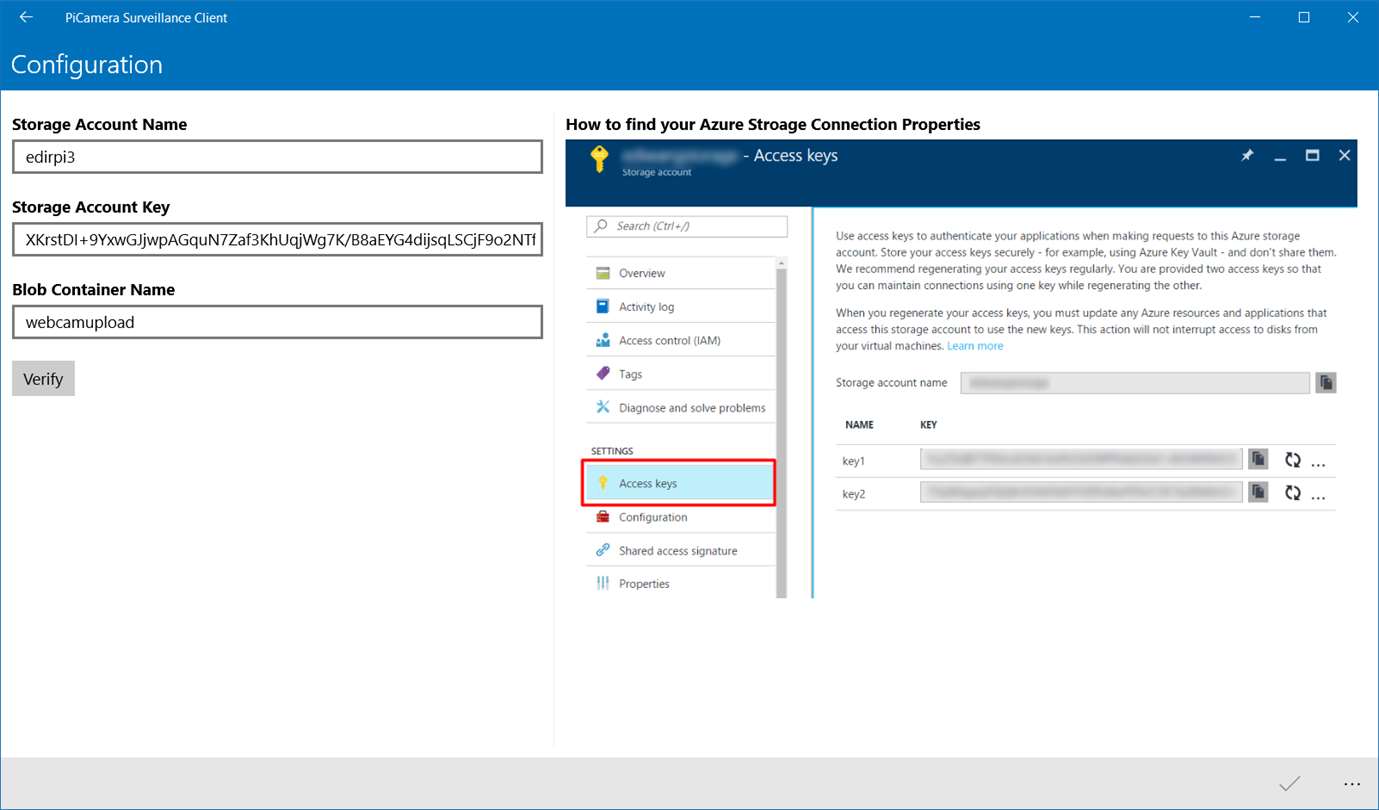Click the KEY column header
The image size is (1379, 810).
coord(929,425)
